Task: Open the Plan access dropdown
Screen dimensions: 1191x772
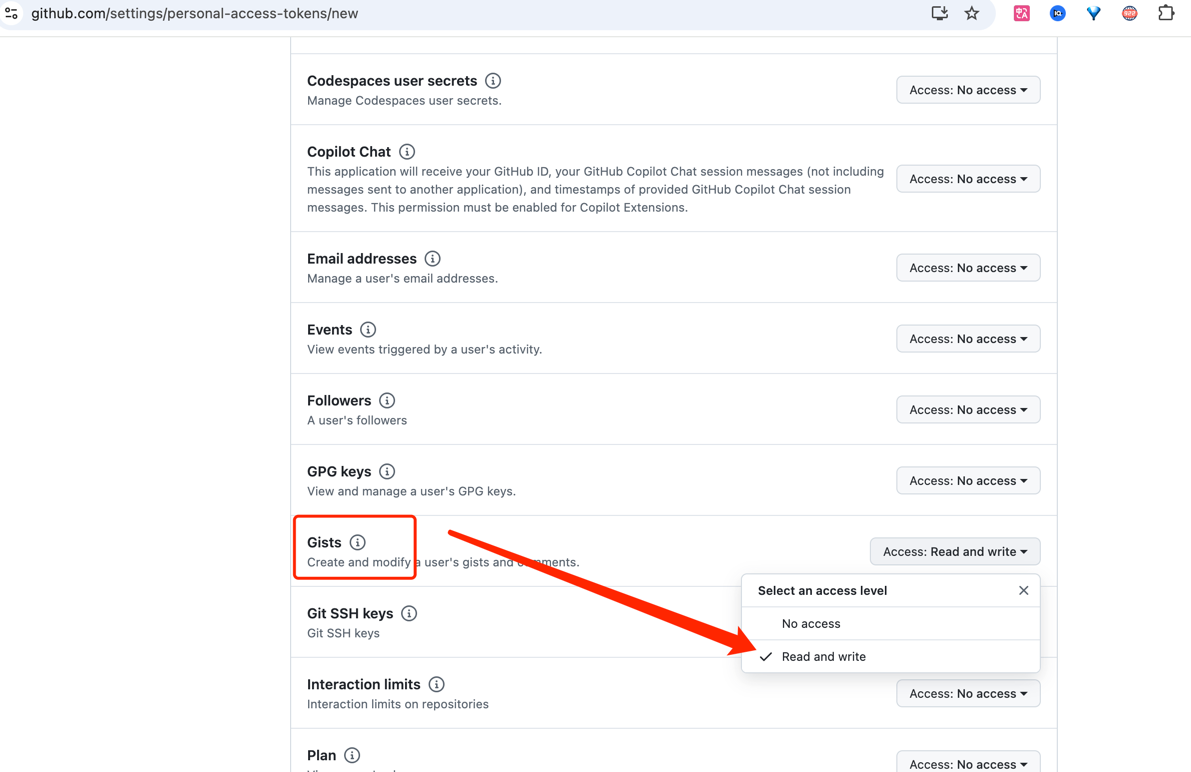Action: (968, 762)
